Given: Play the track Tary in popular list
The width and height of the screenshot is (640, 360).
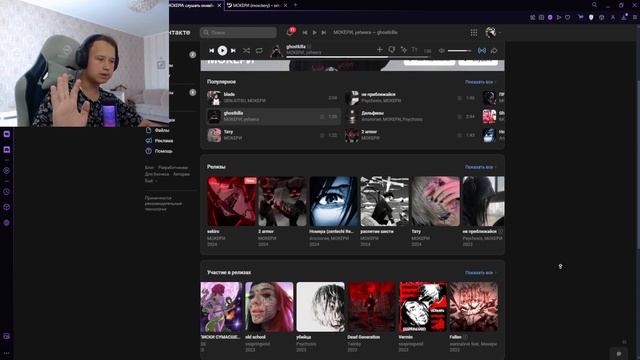Looking at the screenshot, I should coord(273,135).
